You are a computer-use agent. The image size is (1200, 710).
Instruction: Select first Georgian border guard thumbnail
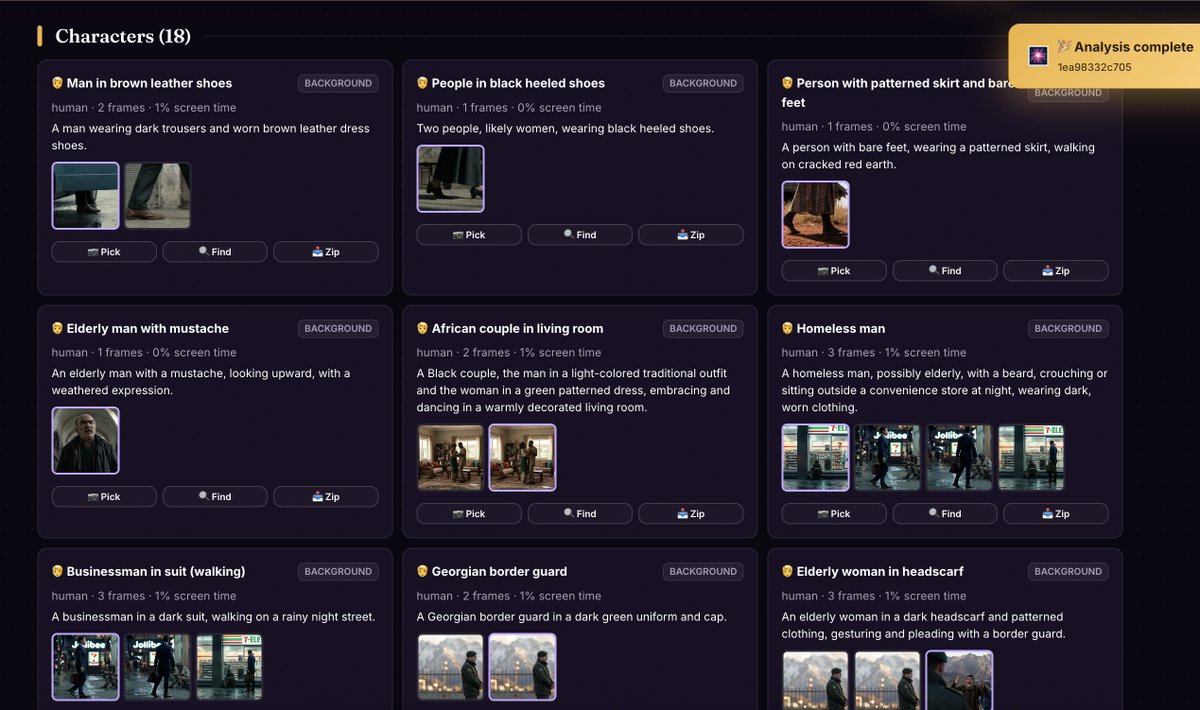point(451,667)
